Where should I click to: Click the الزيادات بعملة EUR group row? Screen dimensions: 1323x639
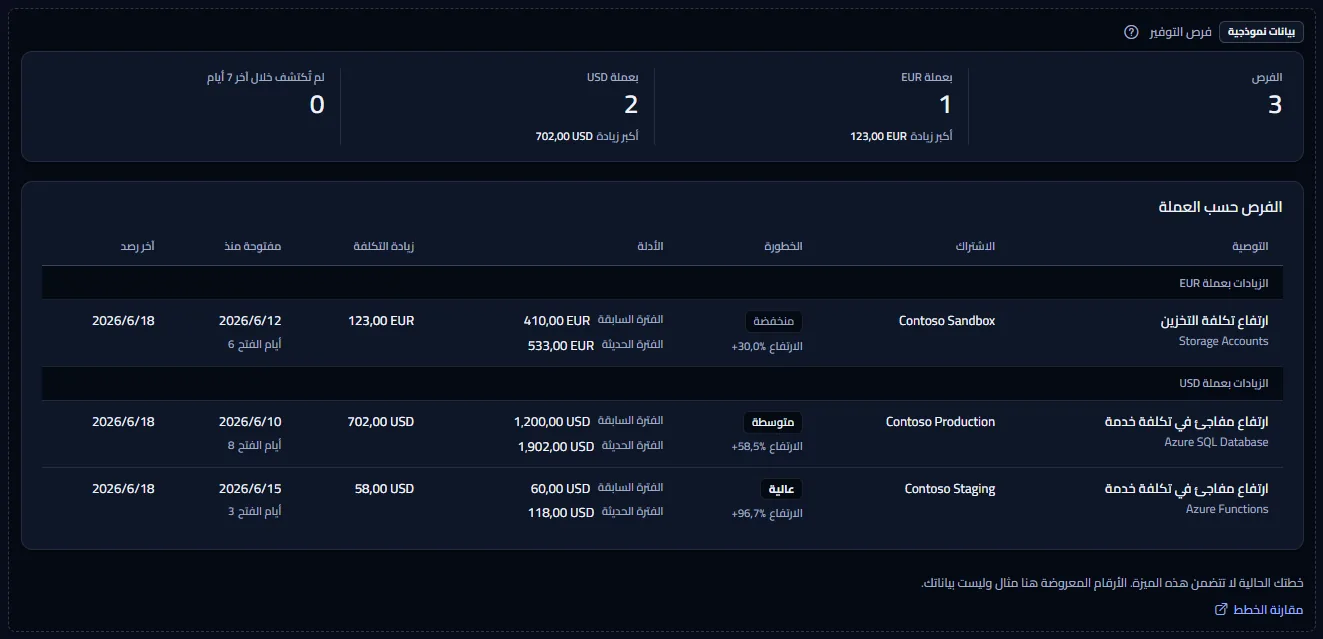pos(662,283)
